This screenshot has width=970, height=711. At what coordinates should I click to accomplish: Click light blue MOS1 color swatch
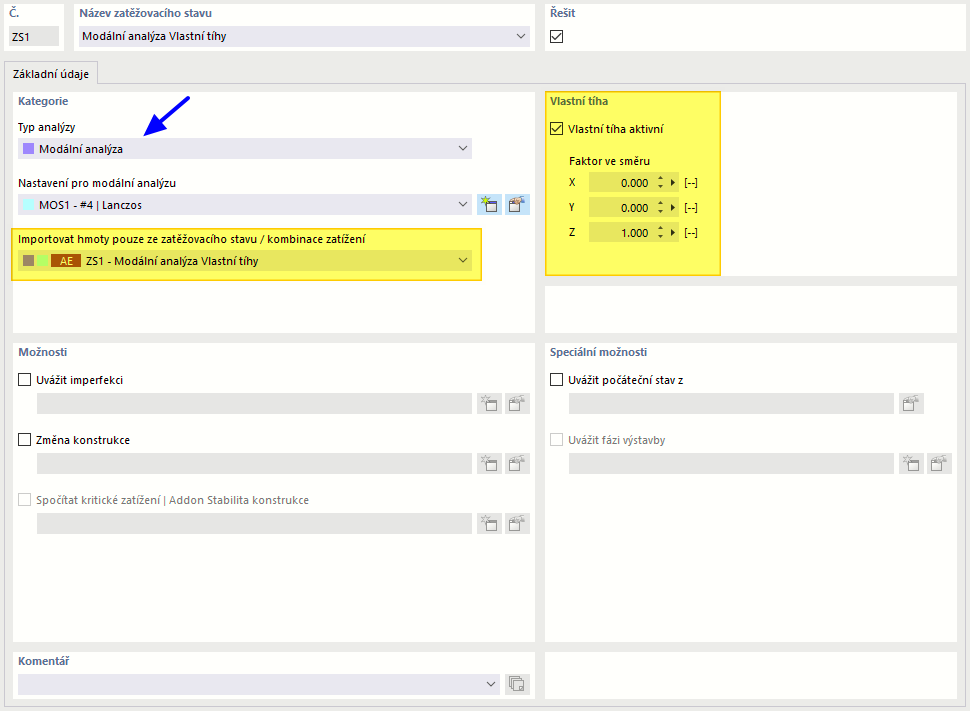click(x=28, y=205)
